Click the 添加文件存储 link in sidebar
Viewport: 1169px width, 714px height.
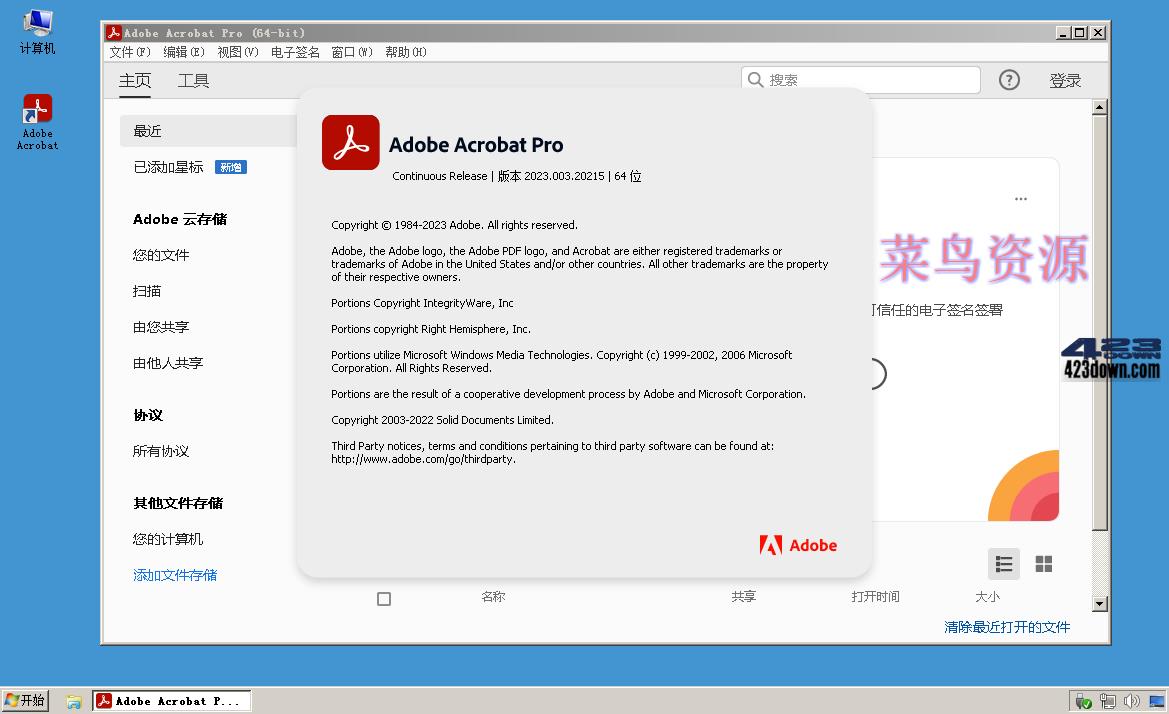(x=175, y=575)
